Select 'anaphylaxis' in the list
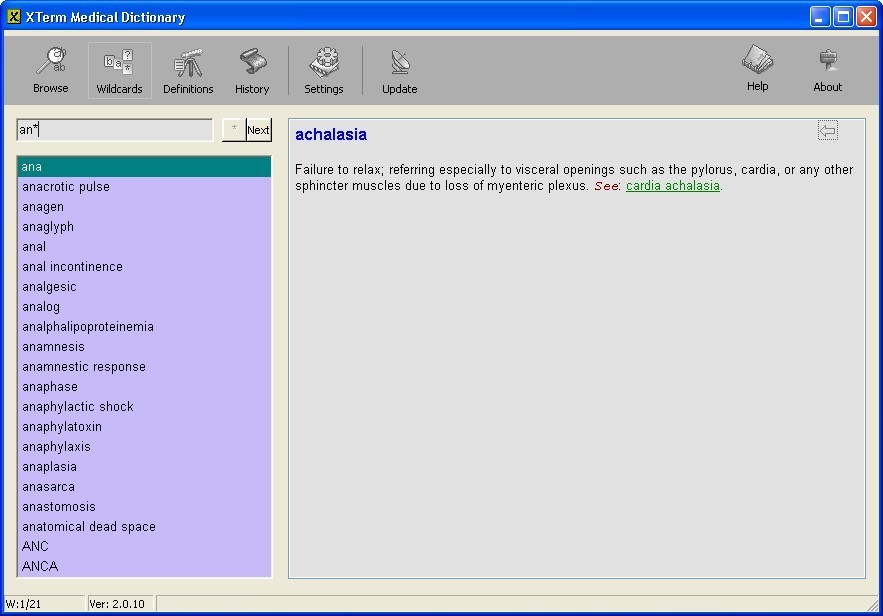Screen dimensions: 883x616 coord(144,447)
